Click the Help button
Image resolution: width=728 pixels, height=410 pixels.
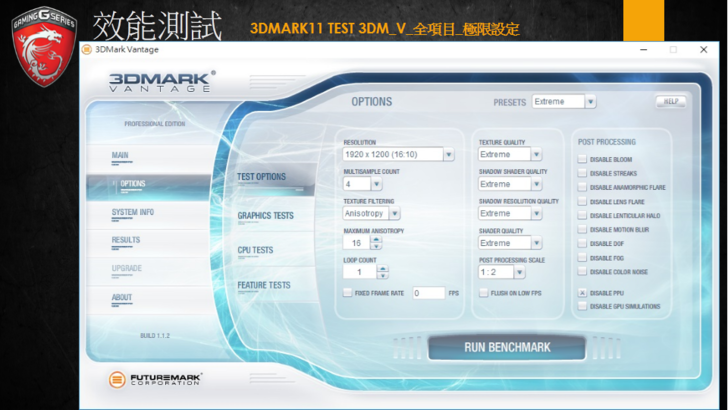670,101
